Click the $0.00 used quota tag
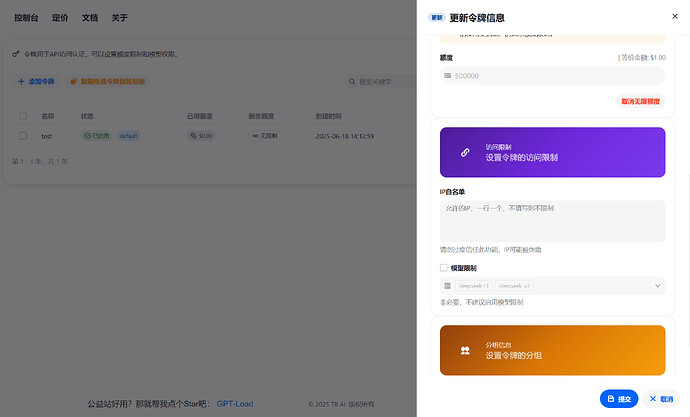 201,136
